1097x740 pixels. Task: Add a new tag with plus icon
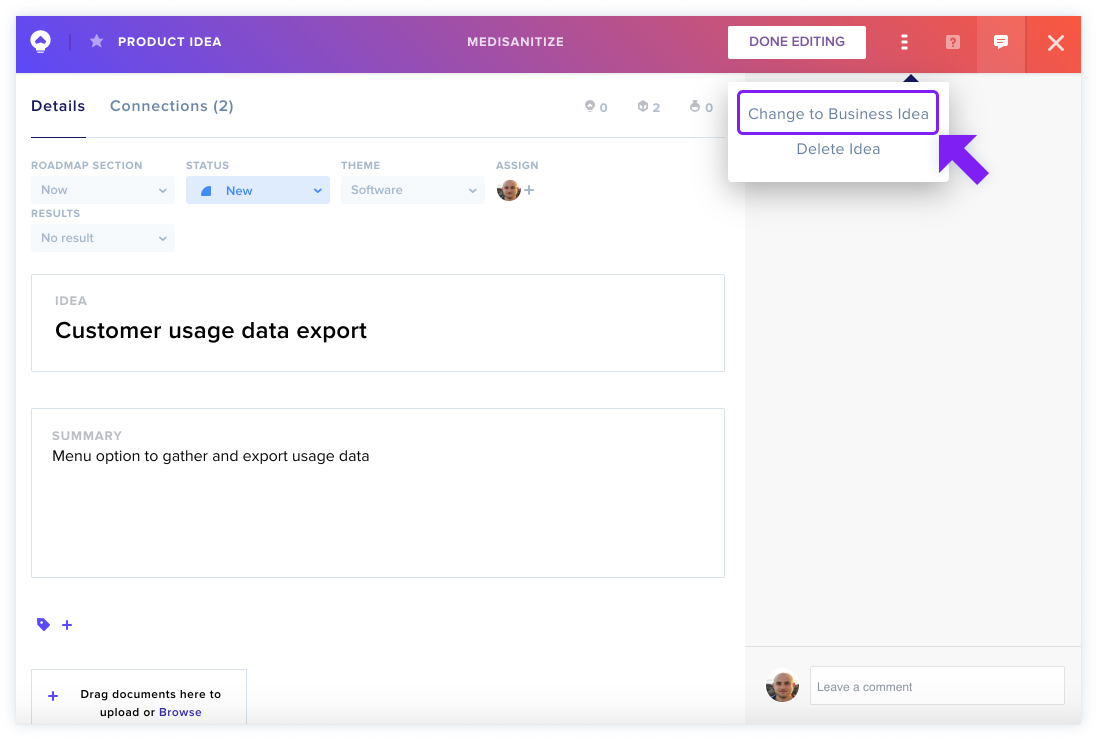(x=67, y=625)
